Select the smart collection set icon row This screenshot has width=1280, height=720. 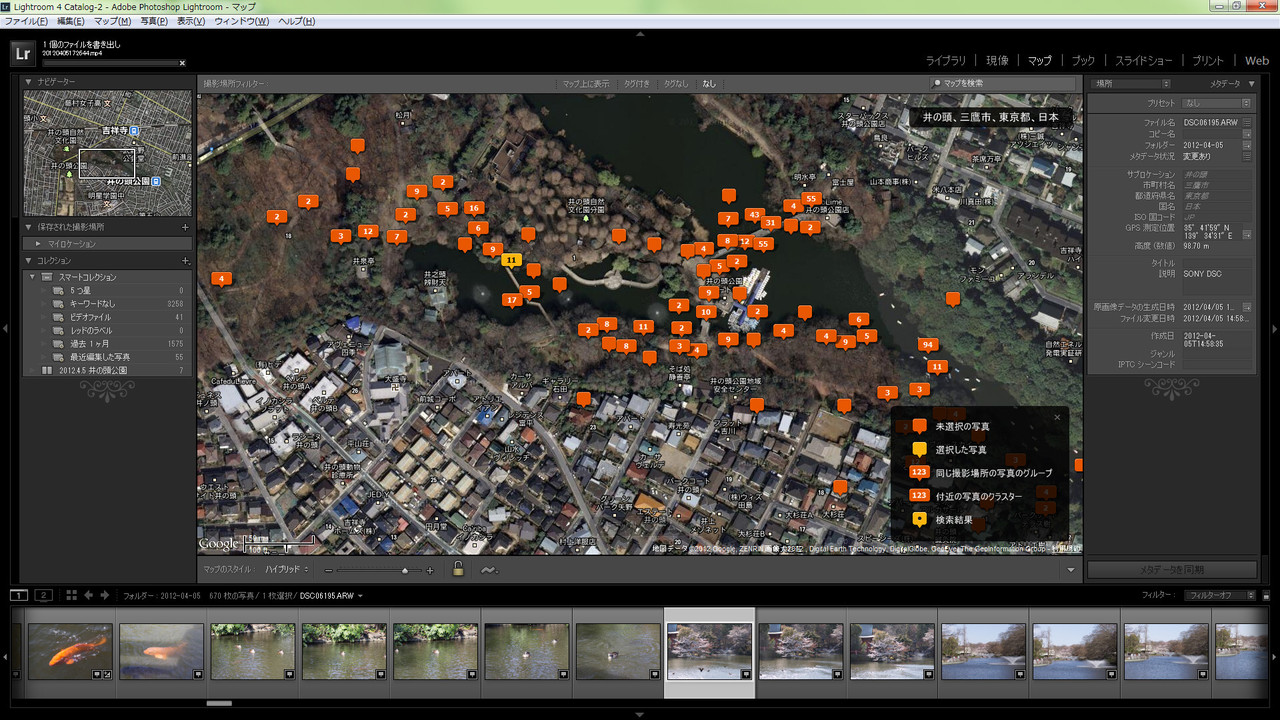pos(108,277)
